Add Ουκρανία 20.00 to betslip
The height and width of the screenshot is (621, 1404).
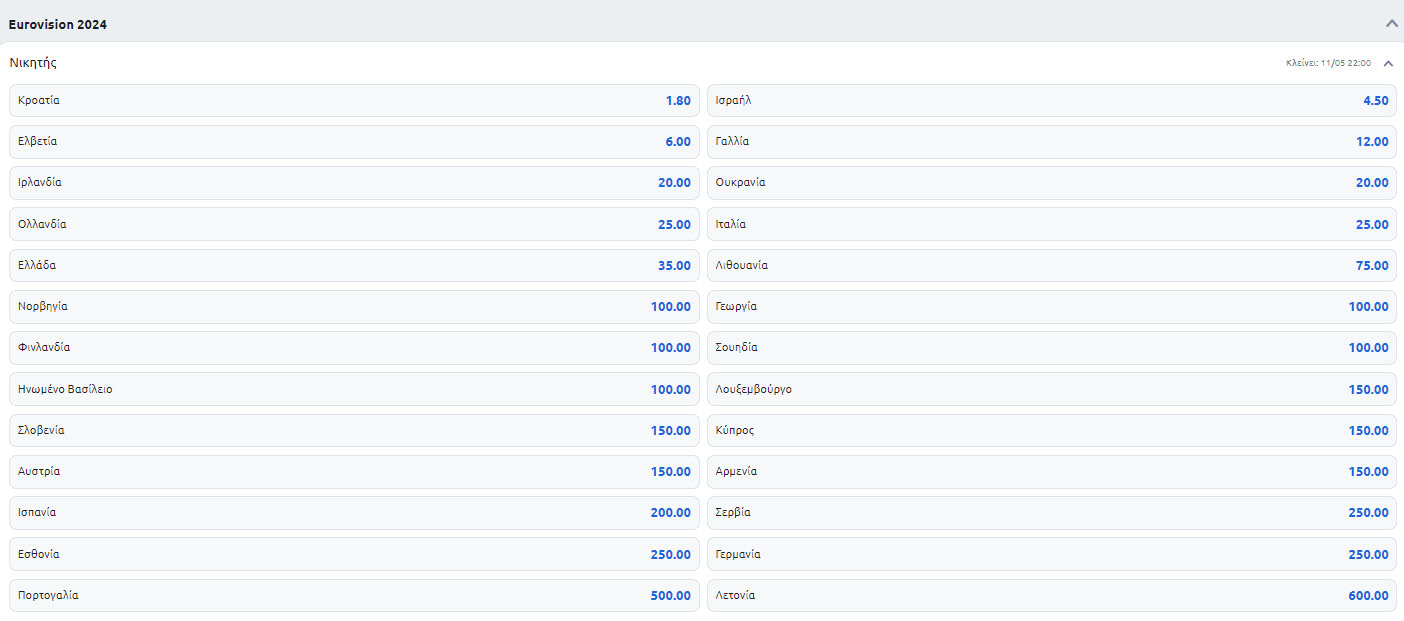[x=1052, y=183]
